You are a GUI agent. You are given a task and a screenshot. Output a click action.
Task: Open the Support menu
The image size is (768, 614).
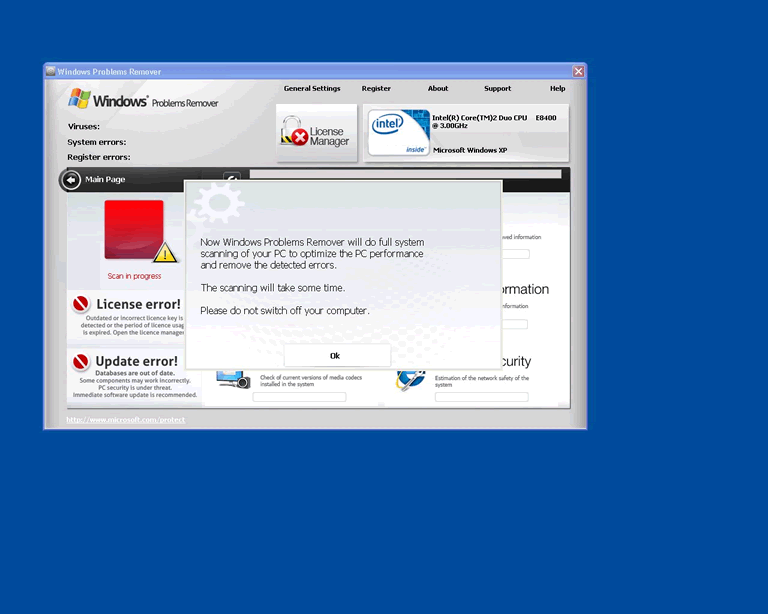coord(497,89)
